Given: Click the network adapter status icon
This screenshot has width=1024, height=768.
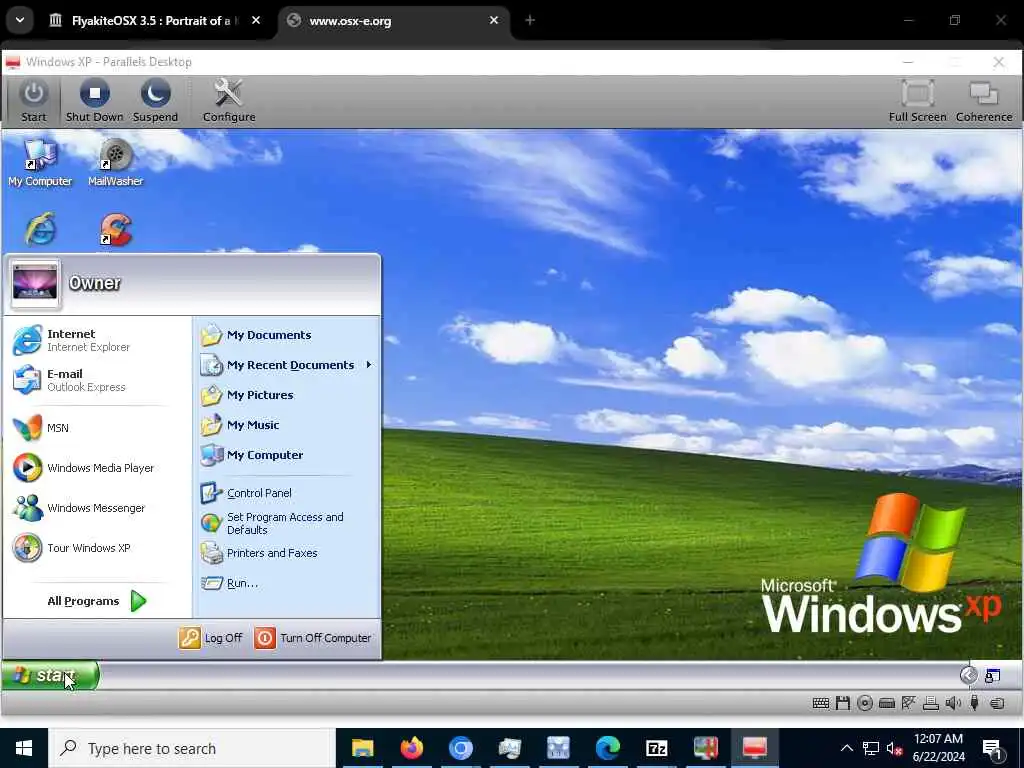Looking at the screenshot, I should click(908, 703).
